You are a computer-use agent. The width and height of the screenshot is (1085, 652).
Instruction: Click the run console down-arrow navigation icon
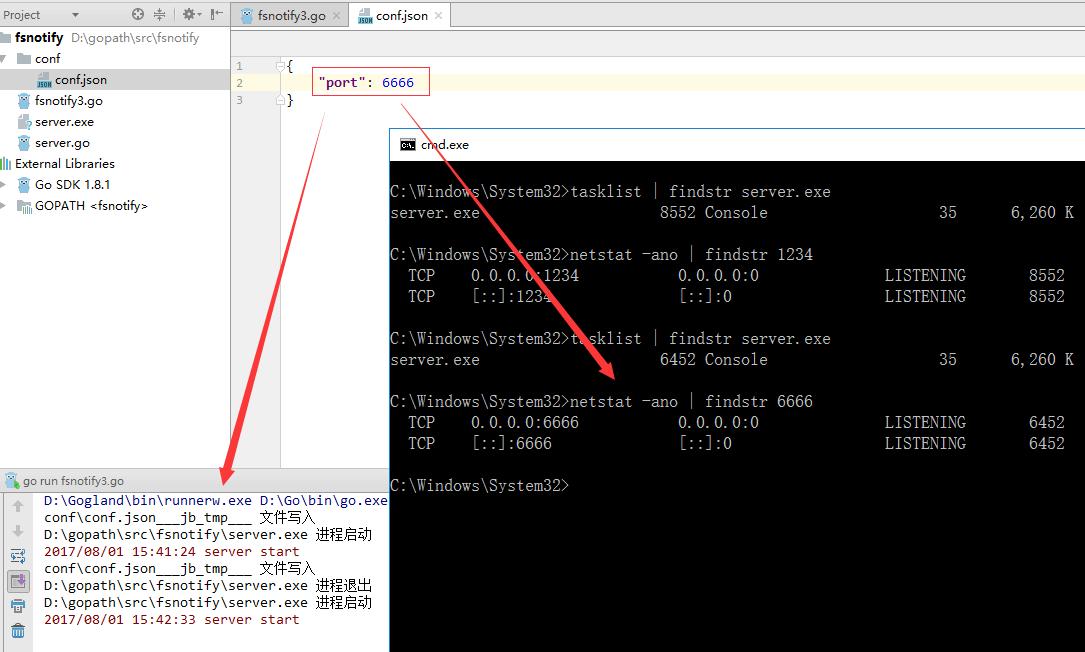pyautogui.click(x=18, y=529)
